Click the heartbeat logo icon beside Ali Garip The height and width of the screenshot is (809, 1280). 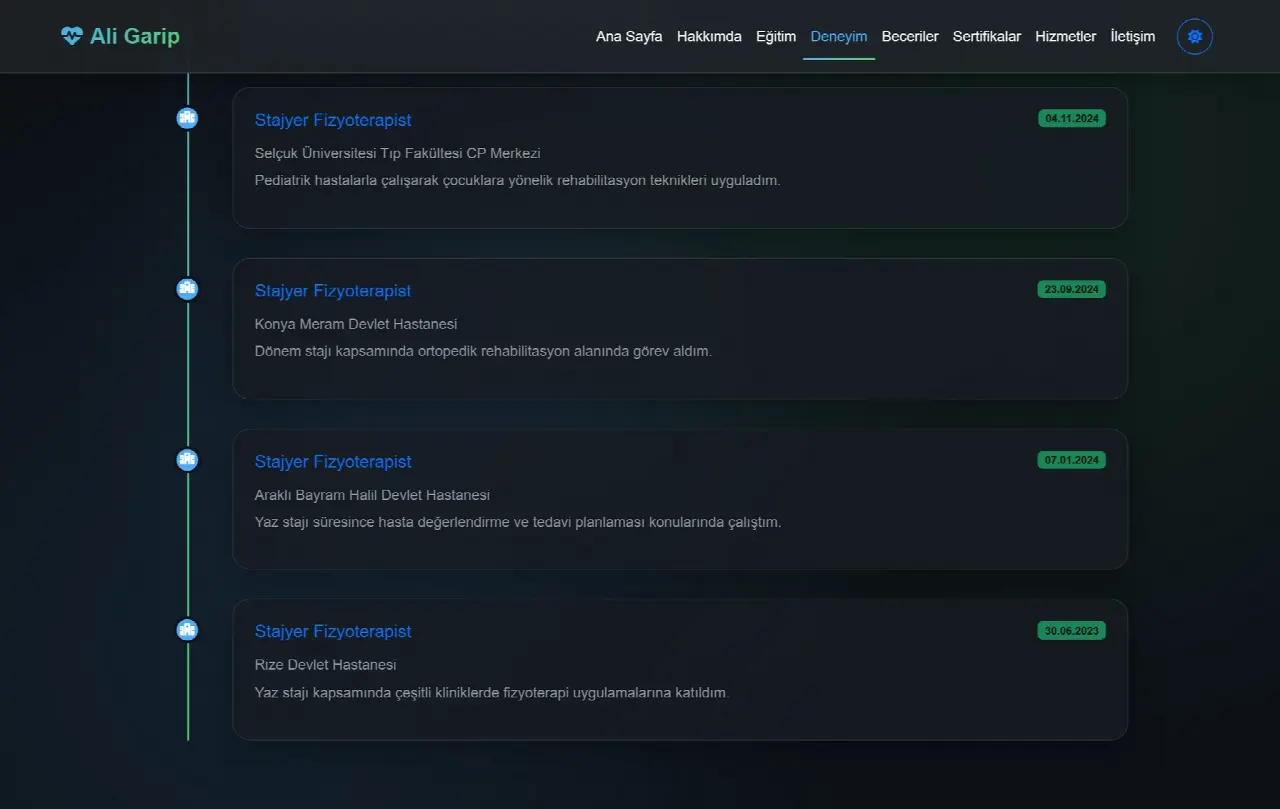click(x=71, y=36)
